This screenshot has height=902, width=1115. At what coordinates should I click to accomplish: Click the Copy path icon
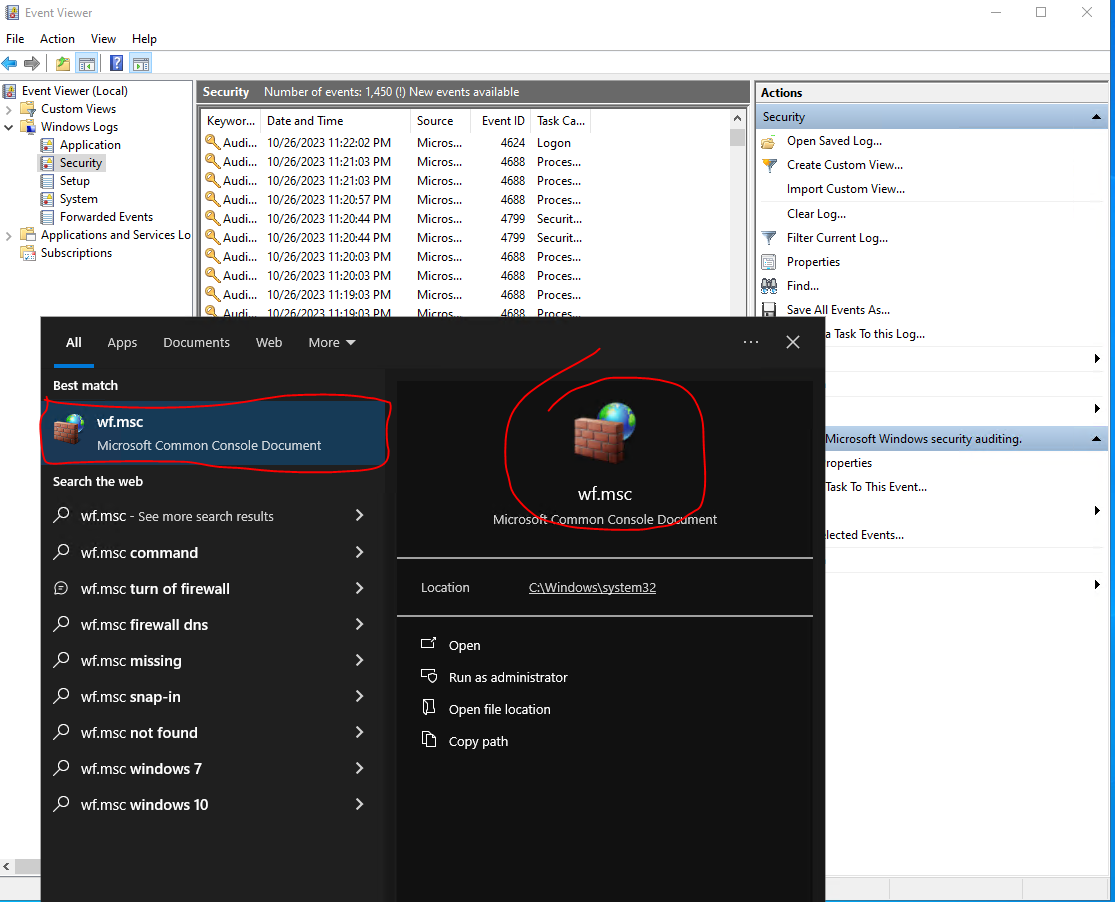(428, 740)
